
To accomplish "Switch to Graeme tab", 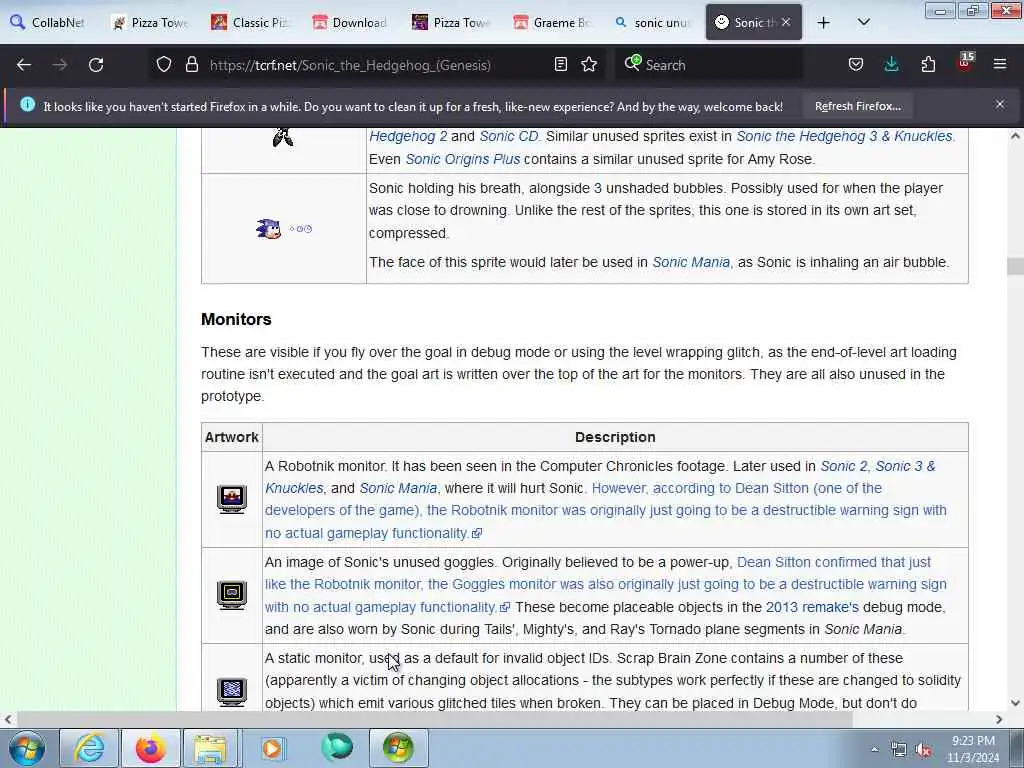I will coord(552,22).
